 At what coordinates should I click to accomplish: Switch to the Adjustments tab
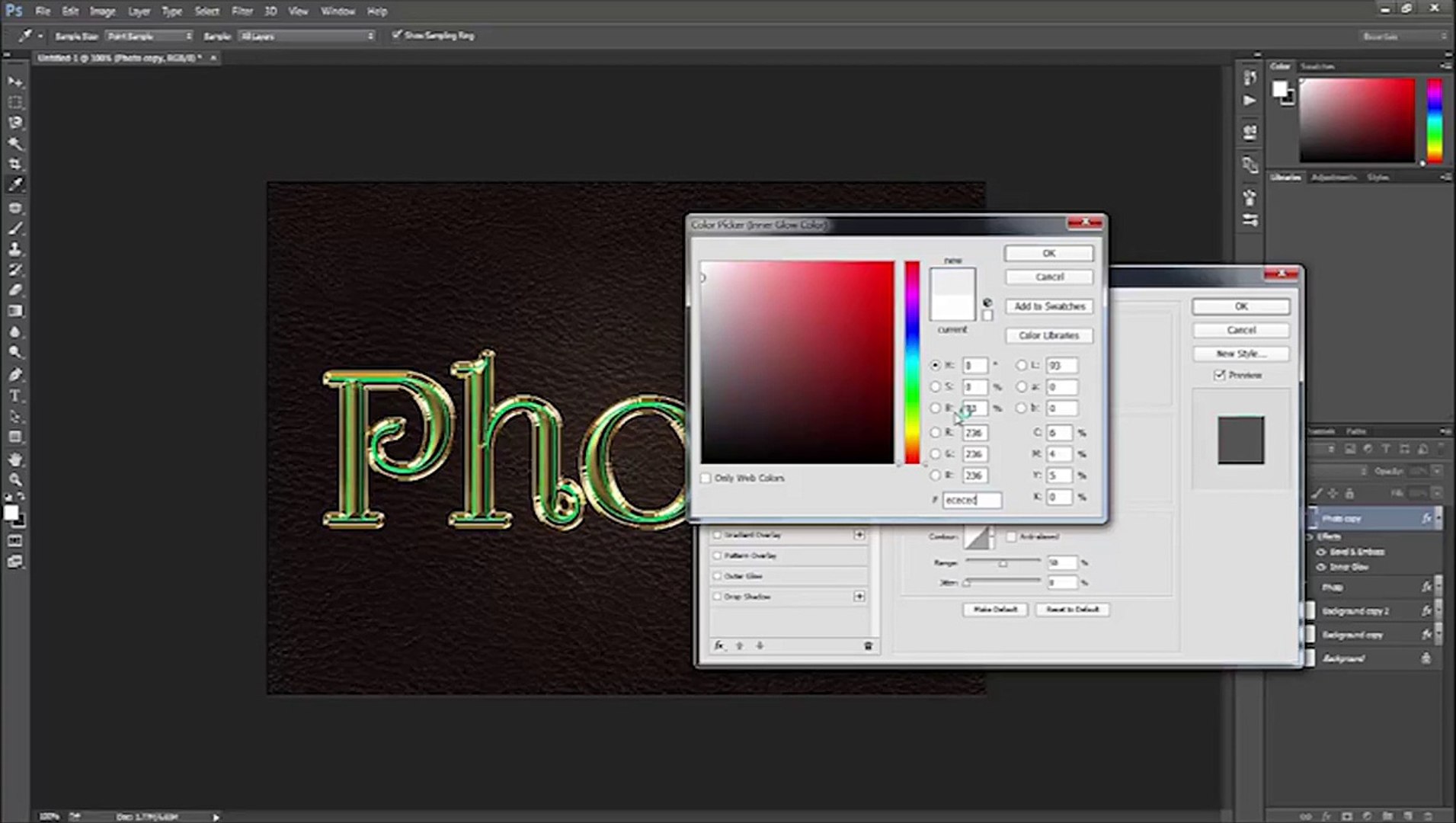(x=1333, y=178)
